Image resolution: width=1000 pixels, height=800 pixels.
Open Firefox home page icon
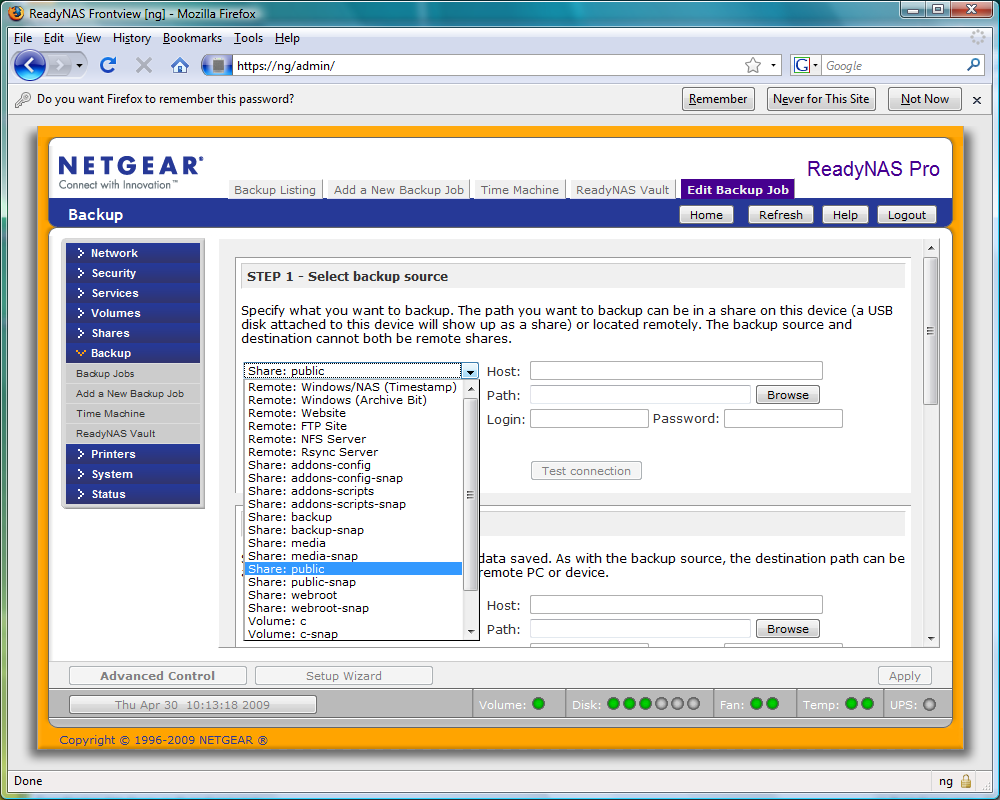180,65
